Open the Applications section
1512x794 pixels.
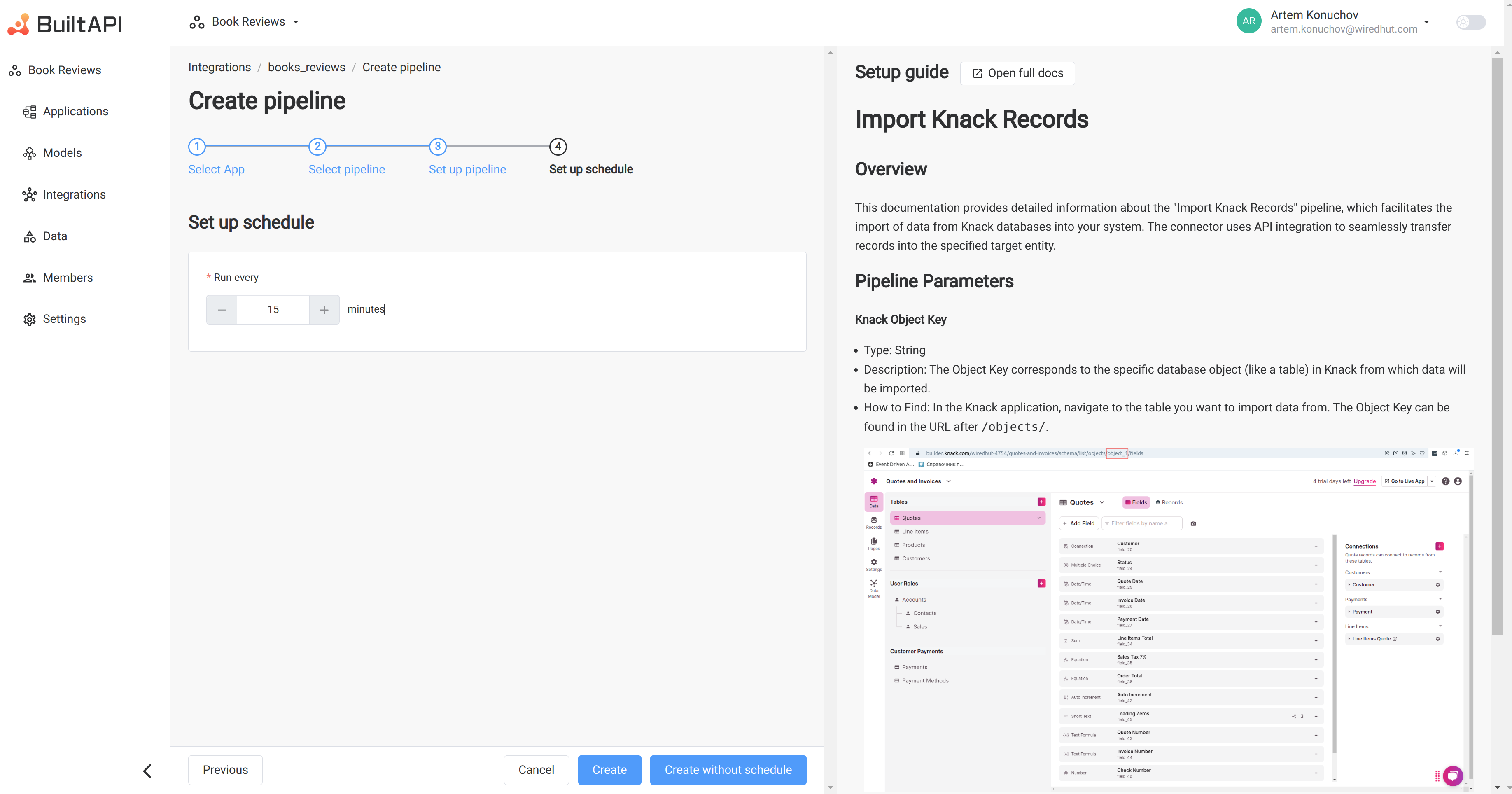pyautogui.click(x=76, y=112)
